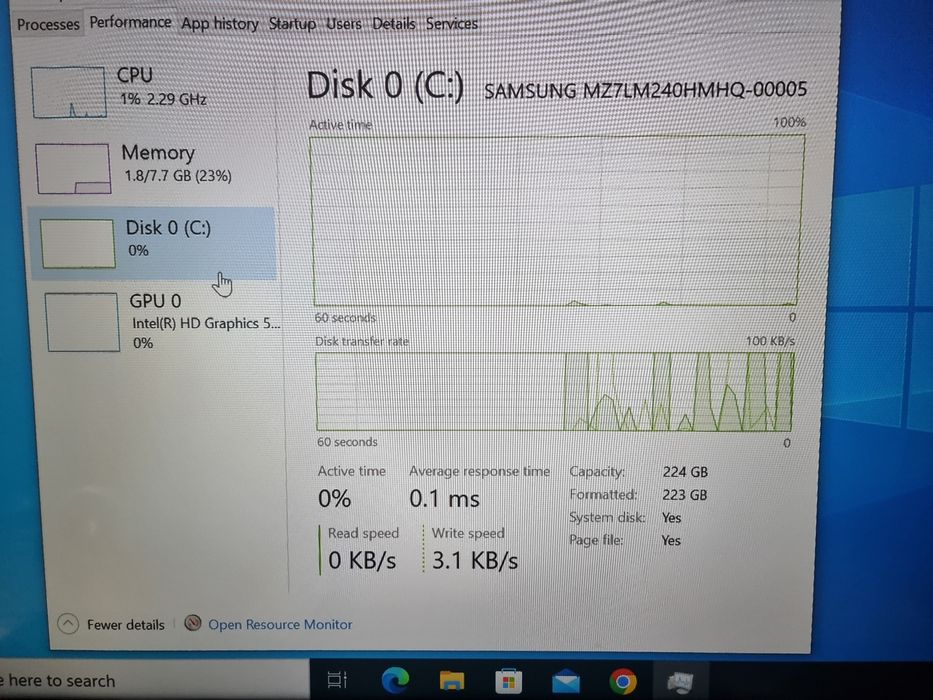Open the Startup tab
This screenshot has width=933, height=700.
(292, 24)
